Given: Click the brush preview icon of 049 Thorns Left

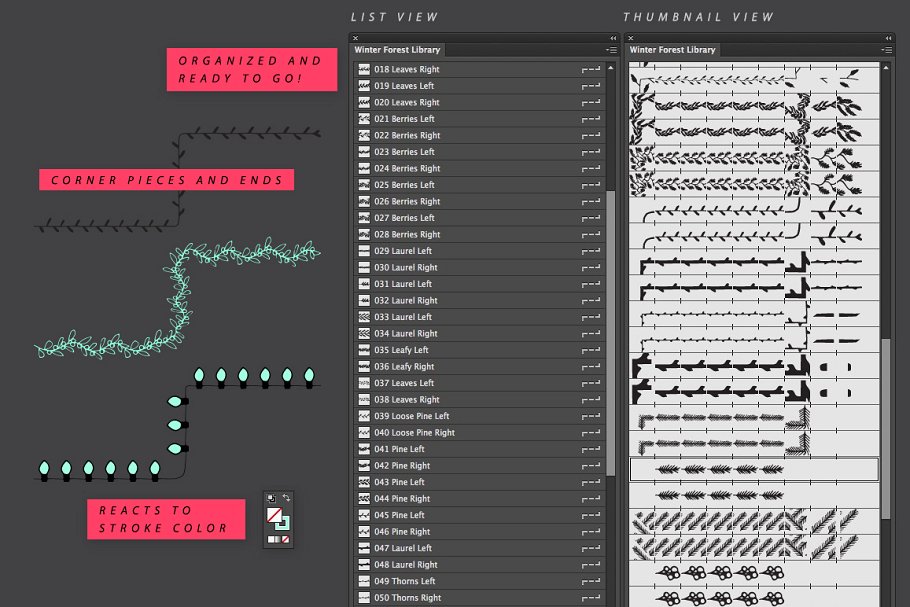Looking at the screenshot, I should (x=364, y=581).
